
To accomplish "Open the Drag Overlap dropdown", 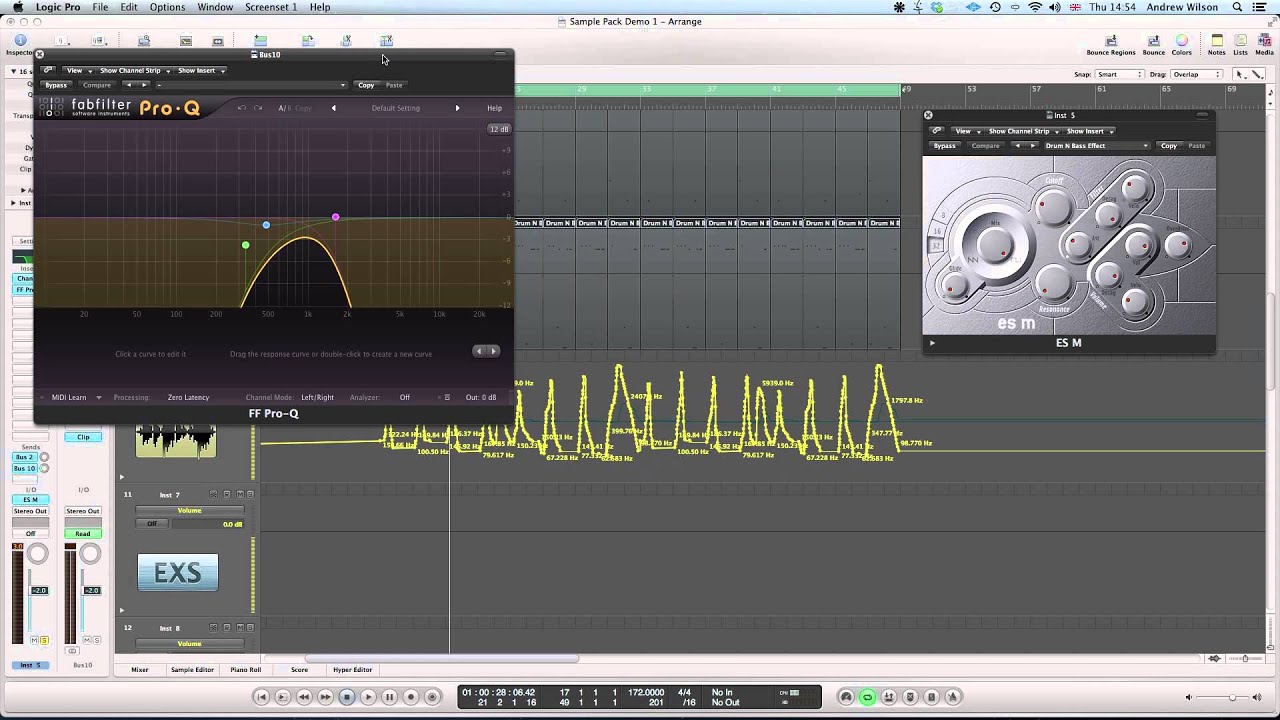I will [x=1195, y=74].
